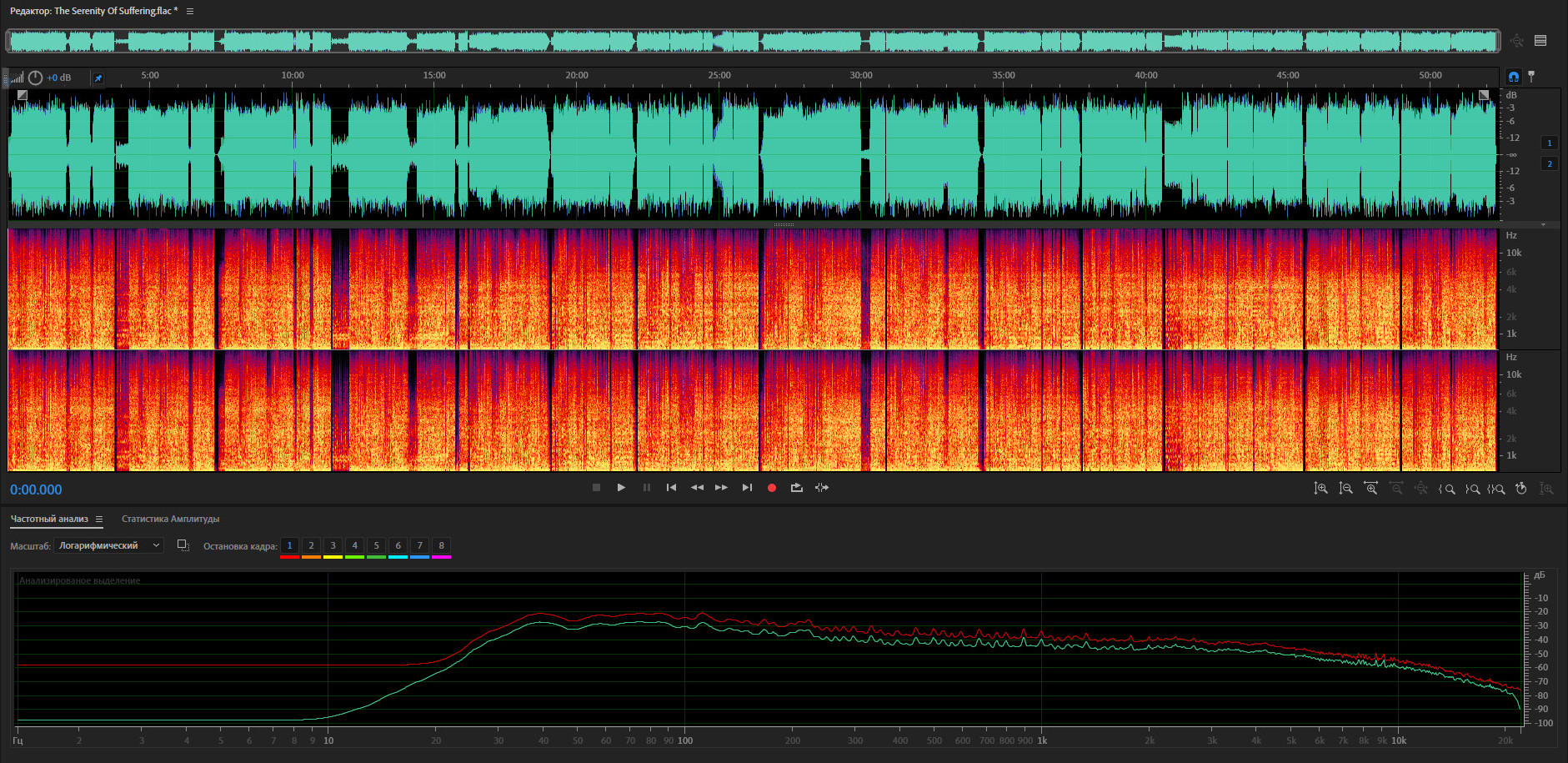The image size is (1568, 763).
Task: Click frame hold button 5
Action: coord(376,546)
